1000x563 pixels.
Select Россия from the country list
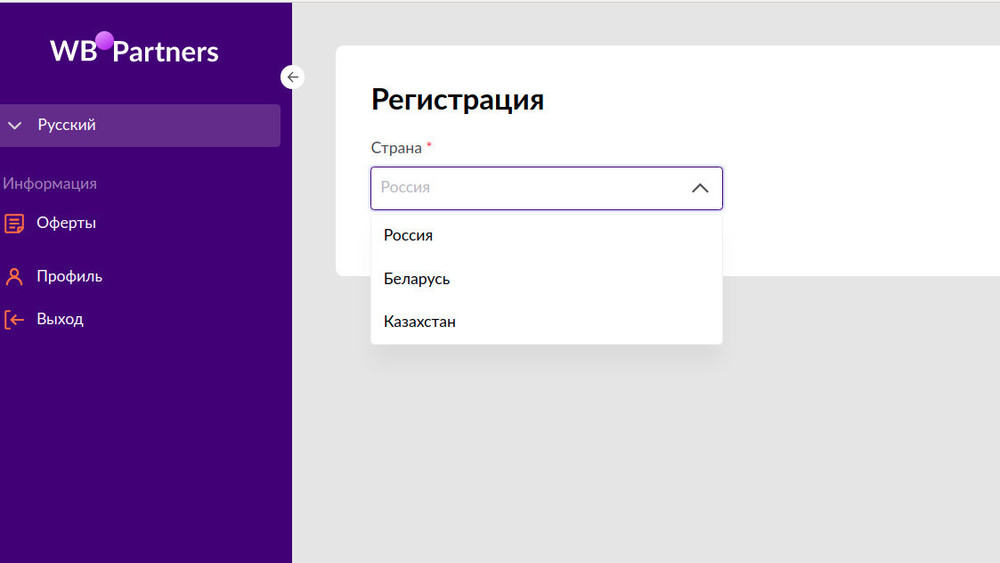point(408,235)
